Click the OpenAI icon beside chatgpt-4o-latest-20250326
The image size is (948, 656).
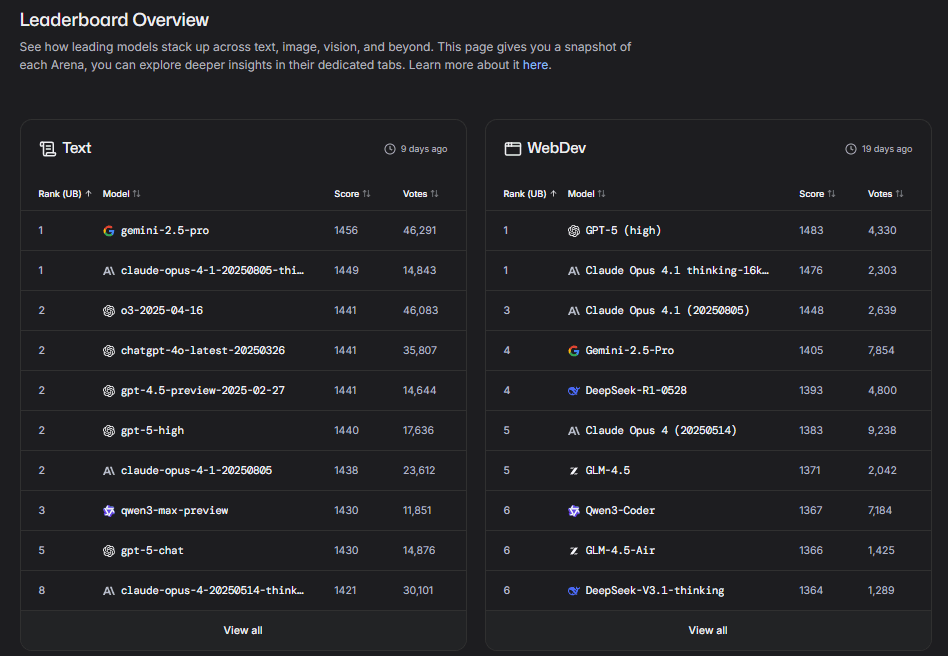coord(109,351)
